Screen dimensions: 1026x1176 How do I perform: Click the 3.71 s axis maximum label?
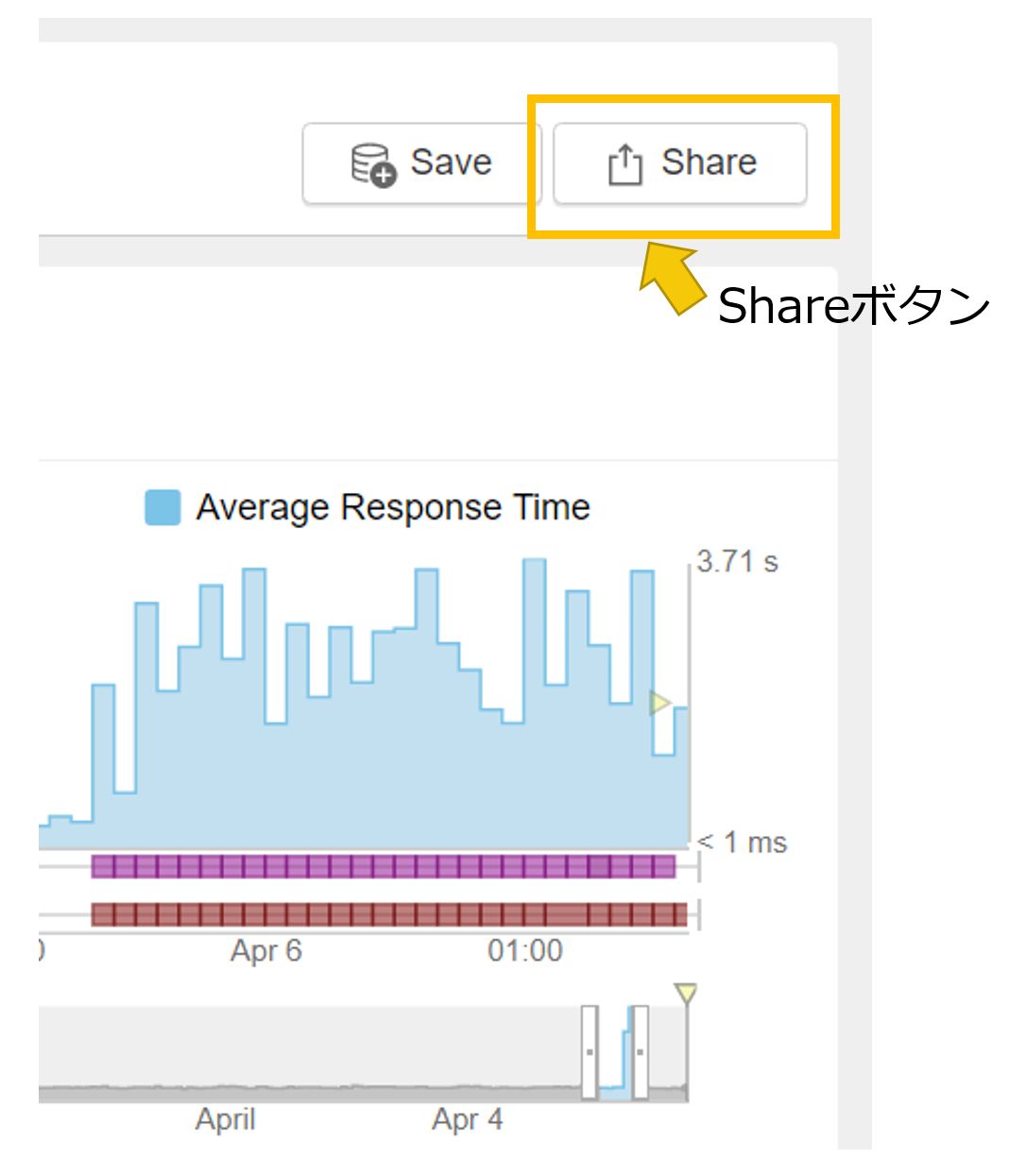(738, 561)
